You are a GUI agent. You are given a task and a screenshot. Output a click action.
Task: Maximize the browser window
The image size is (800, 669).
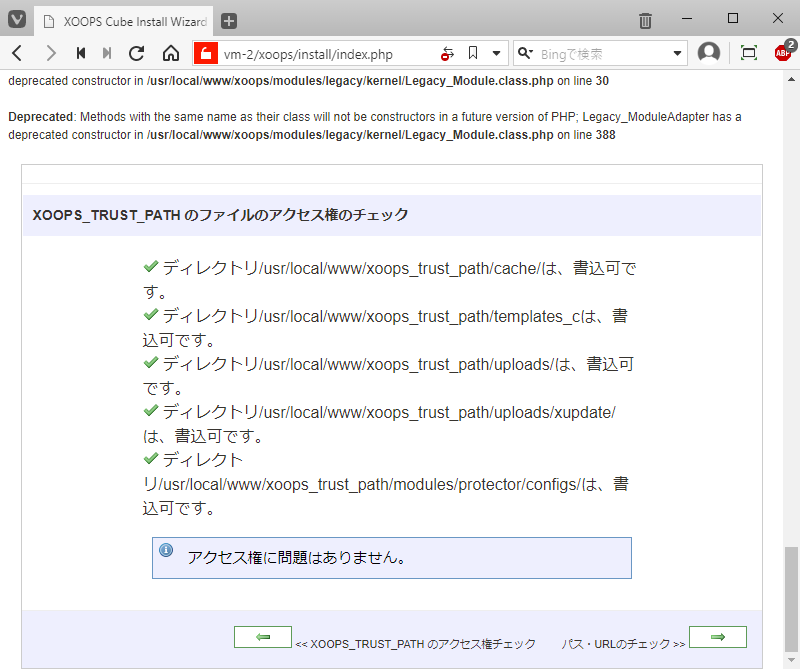pyautogui.click(x=733, y=18)
